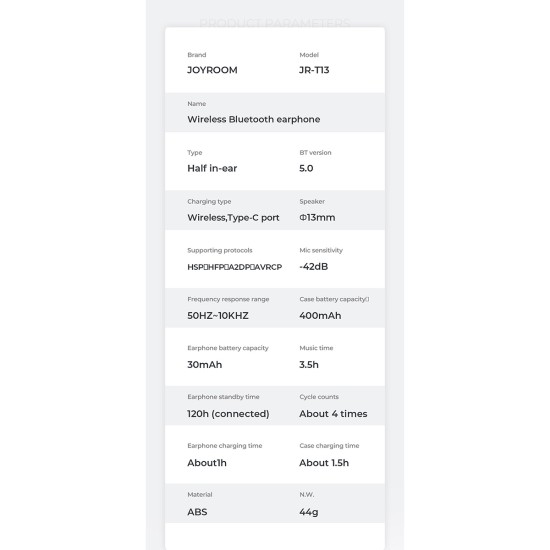Select the 400mAh case battery capacity
The image size is (550, 550).
[x=320, y=316]
